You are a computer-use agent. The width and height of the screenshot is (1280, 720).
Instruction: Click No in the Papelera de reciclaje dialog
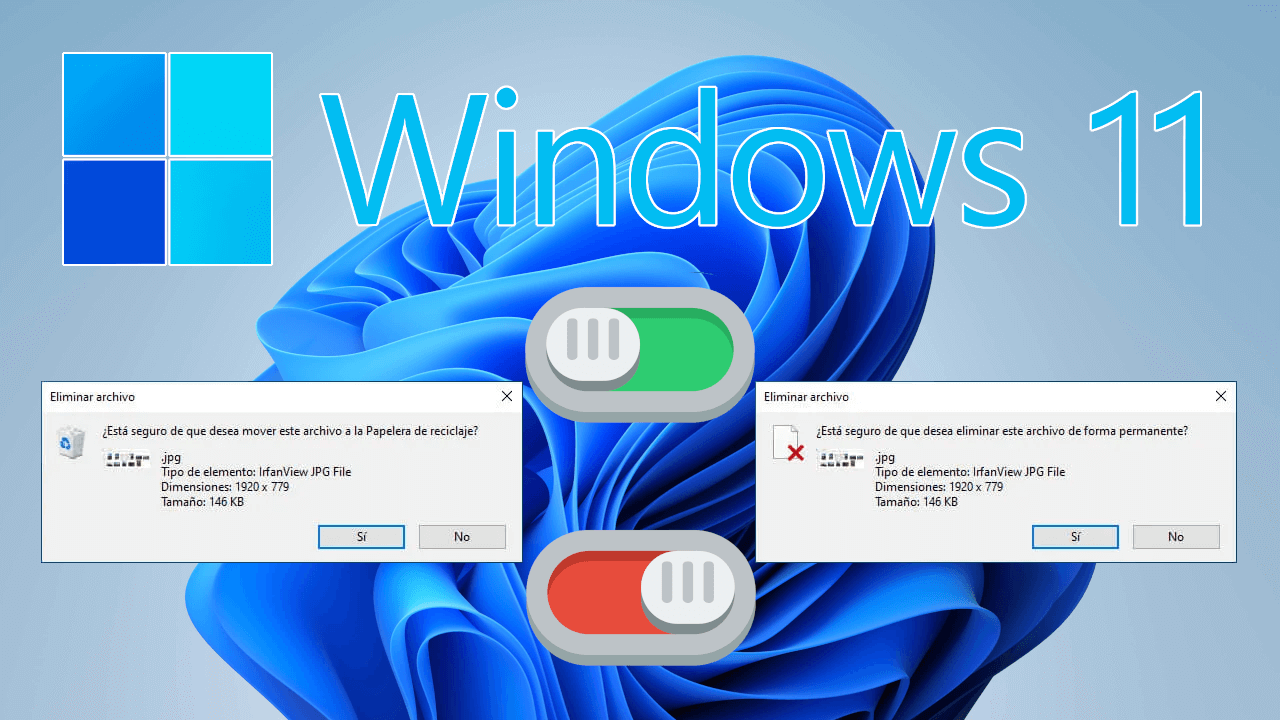[462, 536]
